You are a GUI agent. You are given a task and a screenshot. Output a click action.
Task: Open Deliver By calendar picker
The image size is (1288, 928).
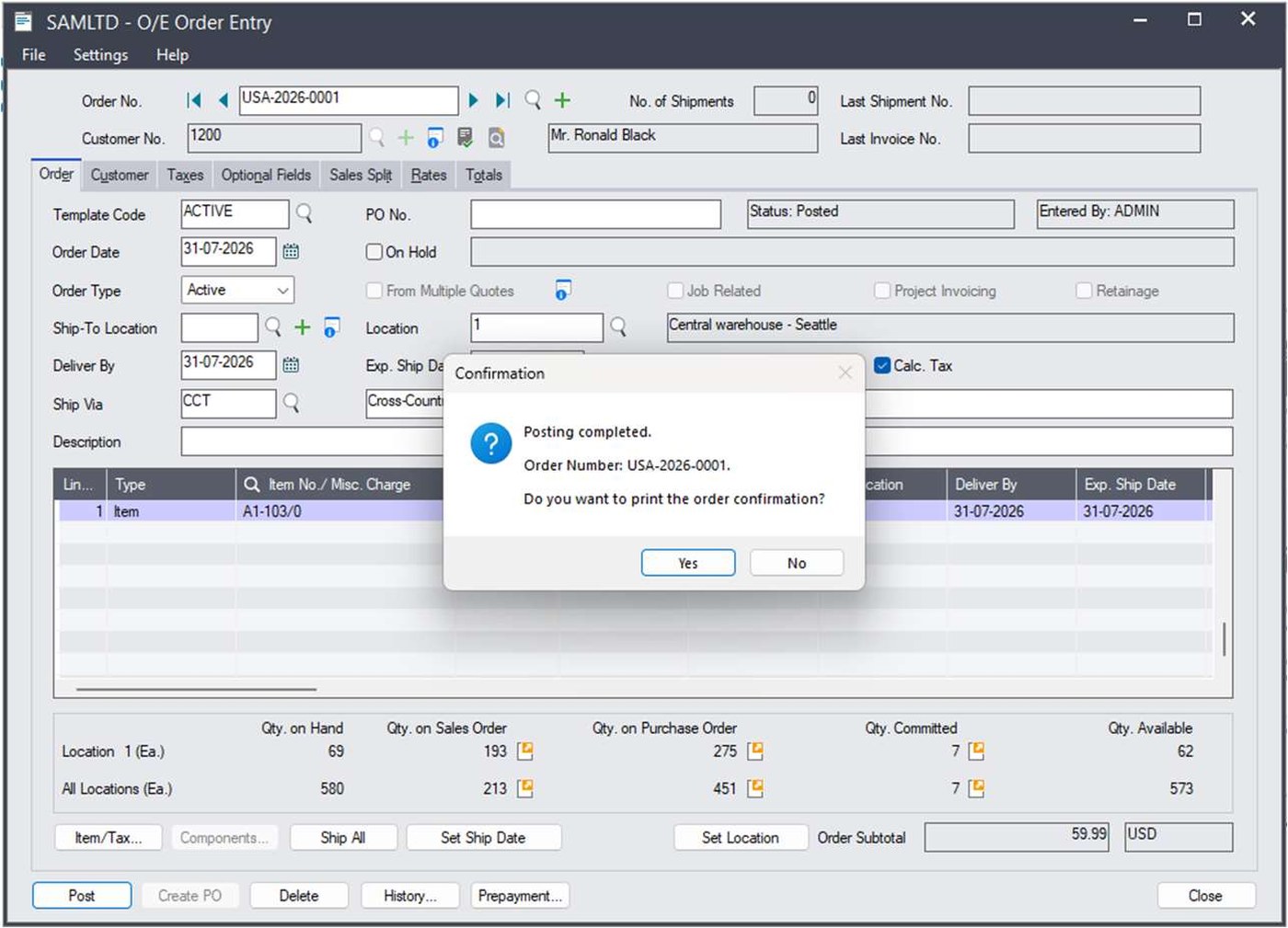[x=291, y=364]
